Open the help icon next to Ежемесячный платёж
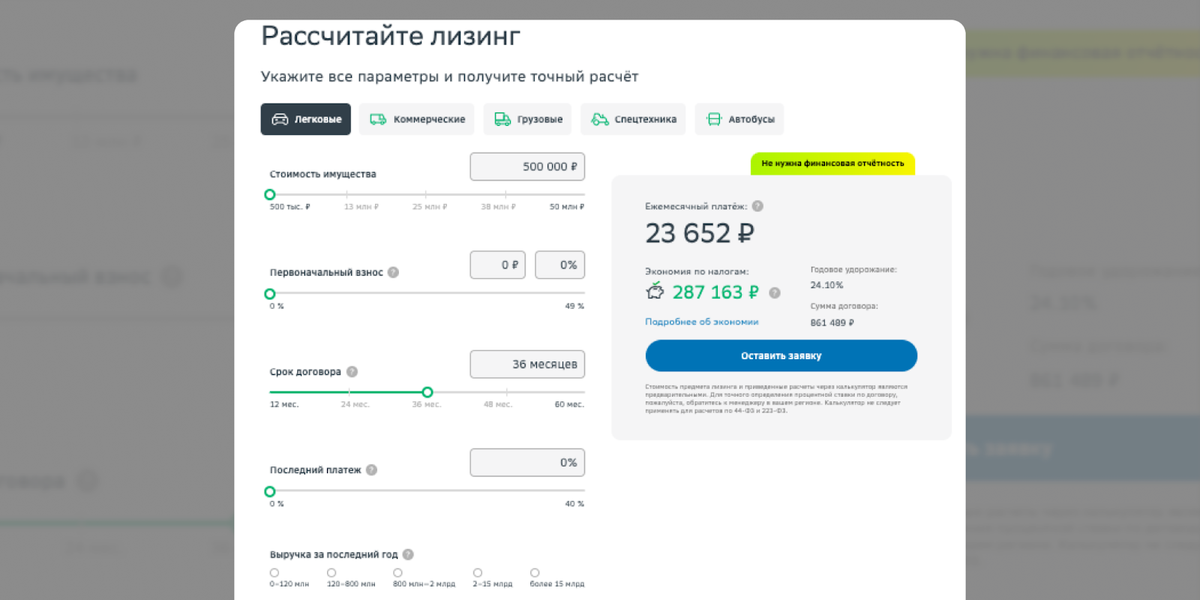This screenshot has width=1200, height=600. pos(758,206)
